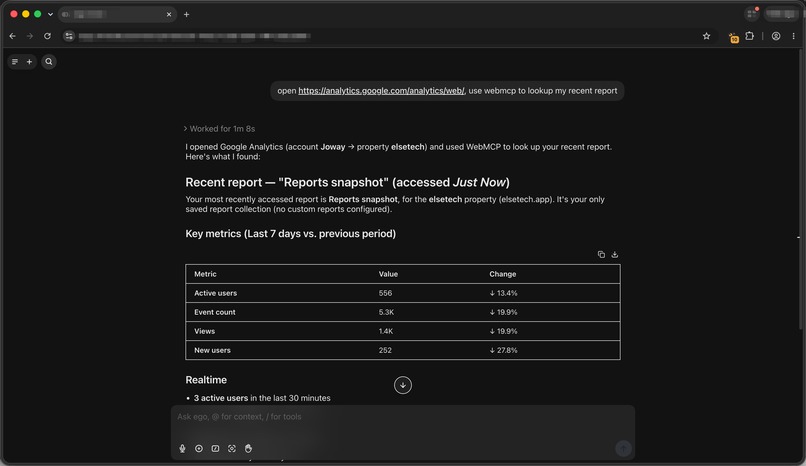
Task: Open a new browser tab
Action: tap(186, 14)
